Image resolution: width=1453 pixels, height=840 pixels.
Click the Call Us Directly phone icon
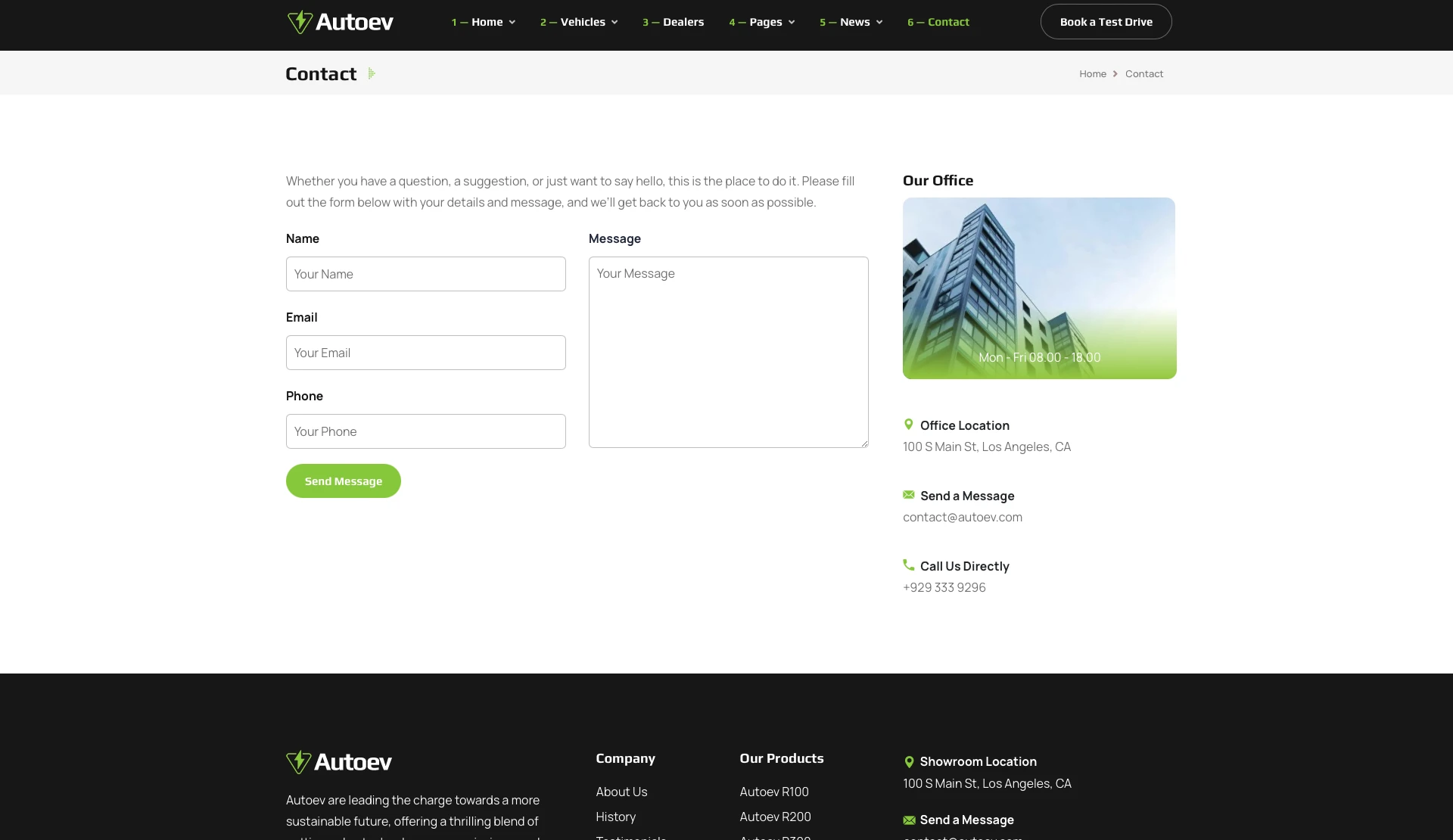coord(908,565)
